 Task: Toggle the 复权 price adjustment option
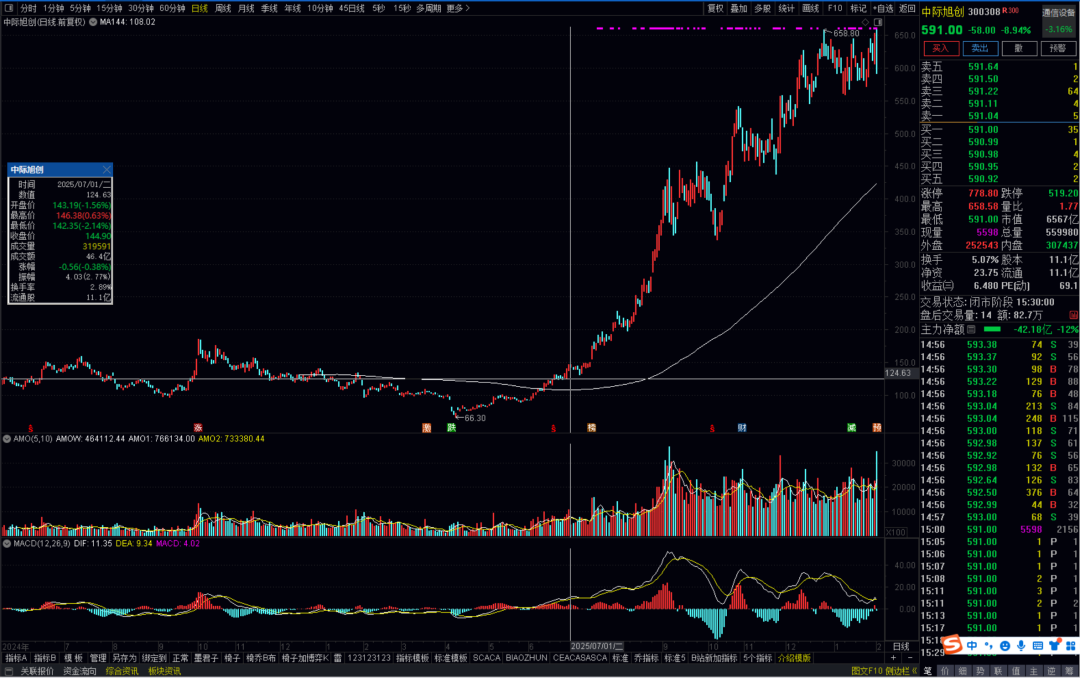(x=715, y=8)
